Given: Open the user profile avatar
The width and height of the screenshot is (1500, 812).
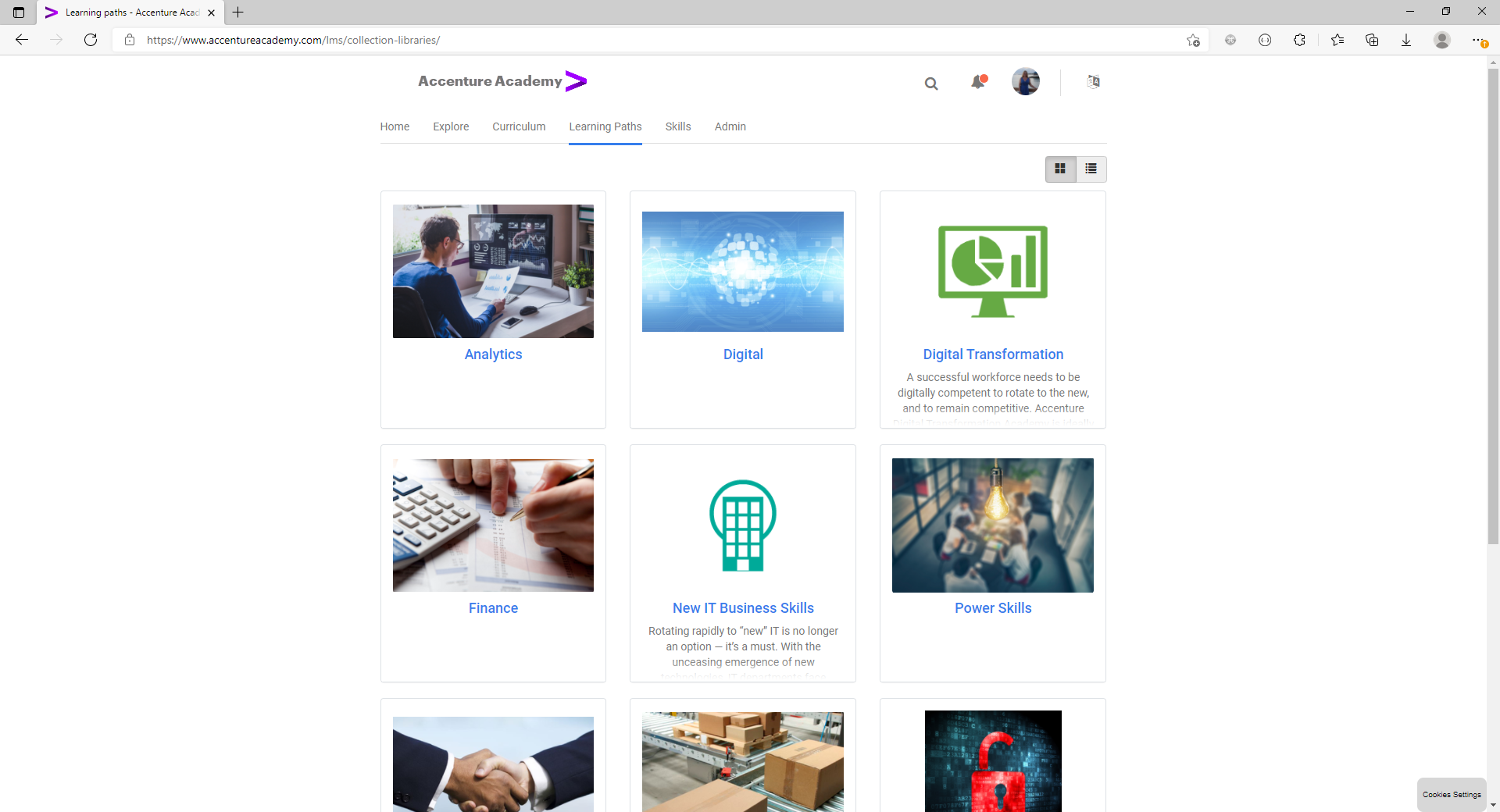Looking at the screenshot, I should [x=1025, y=81].
